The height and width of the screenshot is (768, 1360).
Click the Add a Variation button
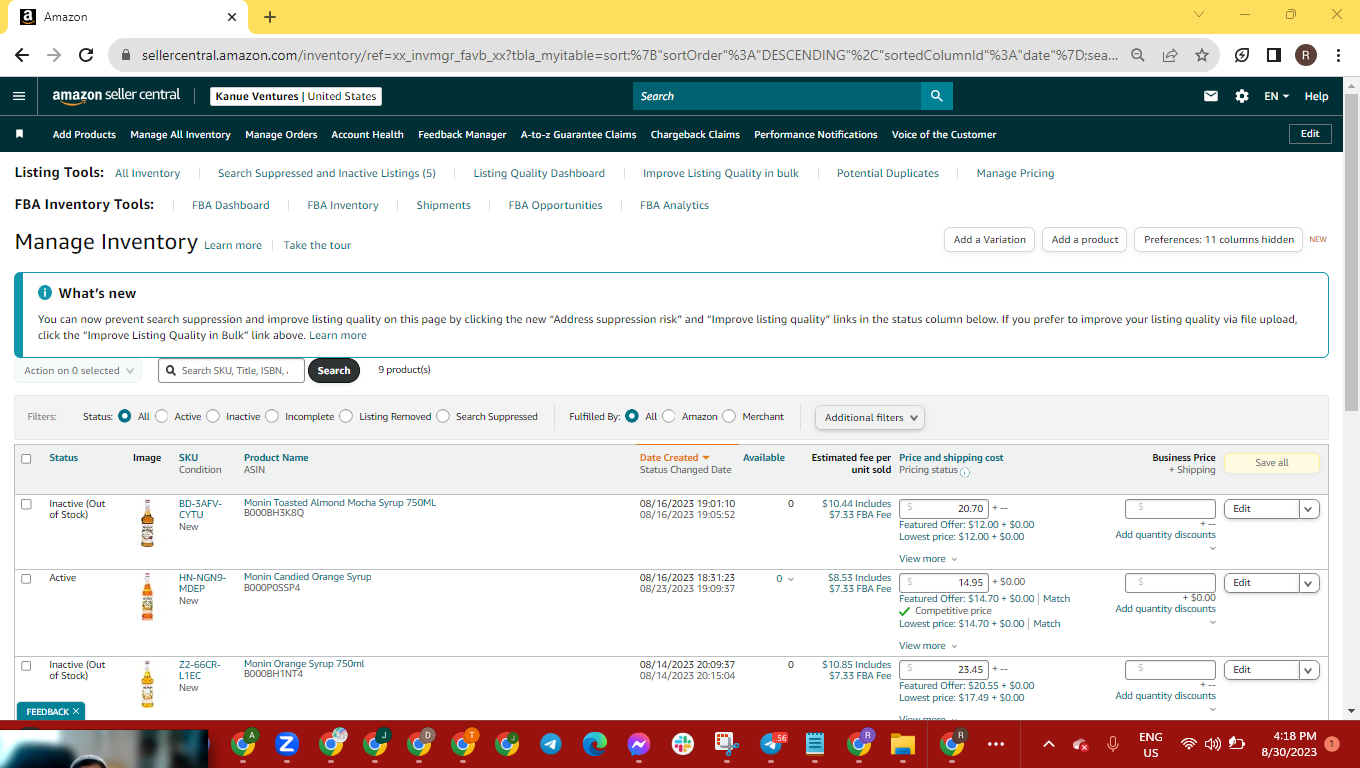(x=989, y=240)
